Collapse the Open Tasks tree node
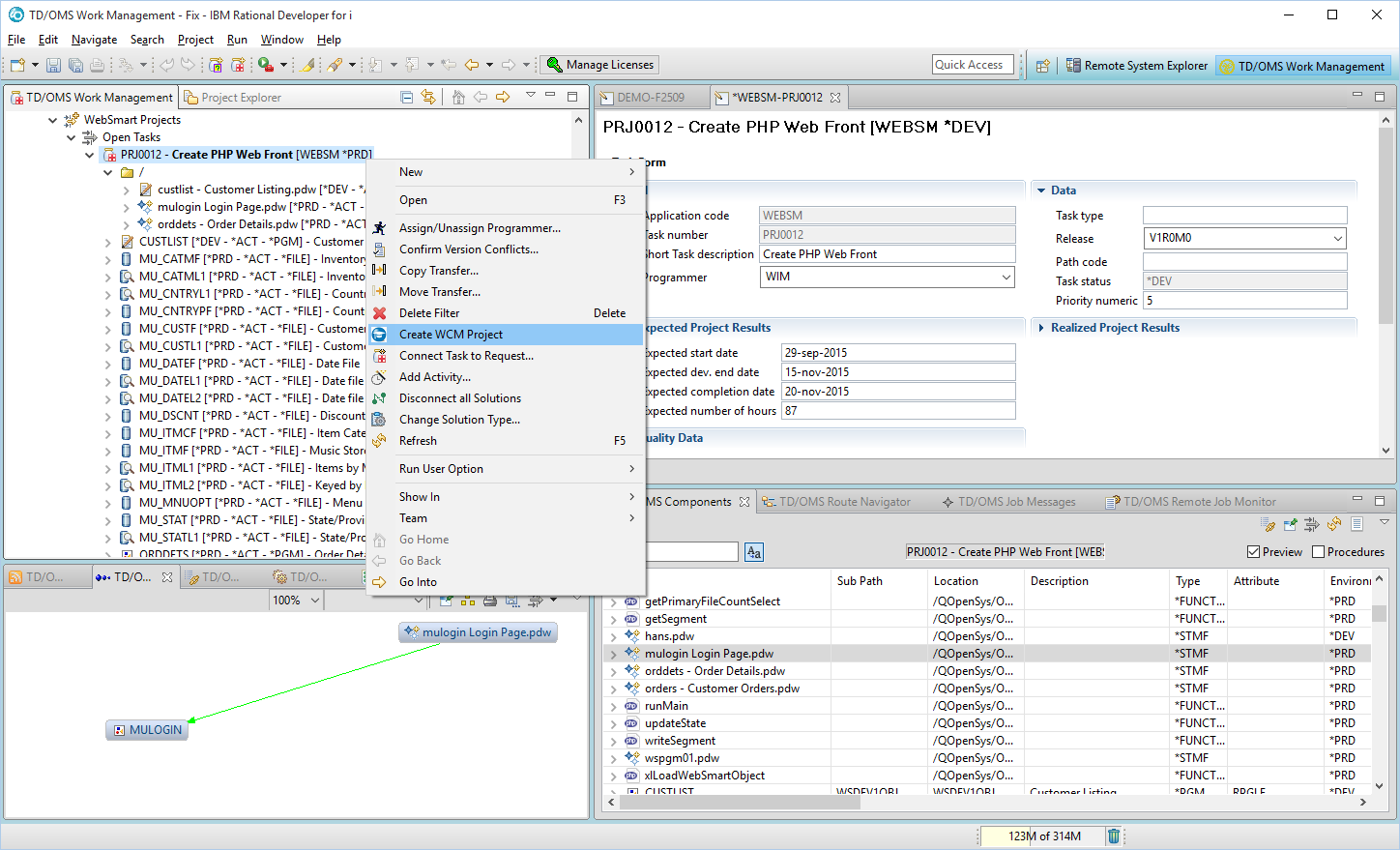The width and height of the screenshot is (1400, 850). coord(71,137)
